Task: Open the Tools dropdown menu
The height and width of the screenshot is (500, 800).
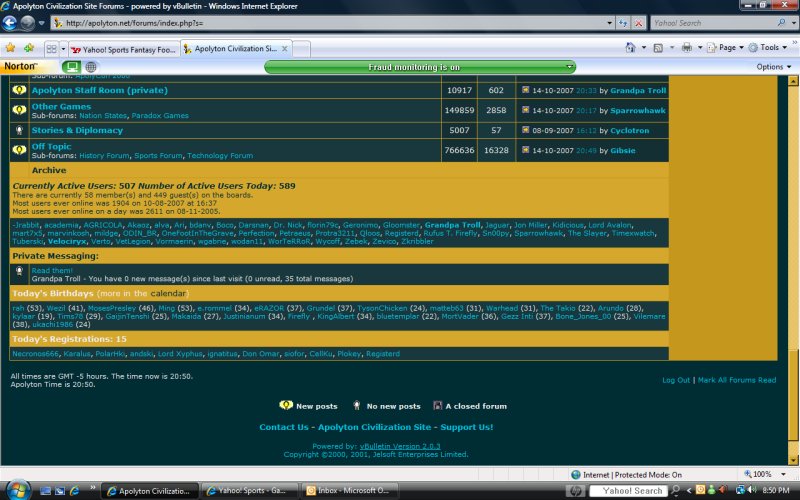Action: pyautogui.click(x=768, y=47)
